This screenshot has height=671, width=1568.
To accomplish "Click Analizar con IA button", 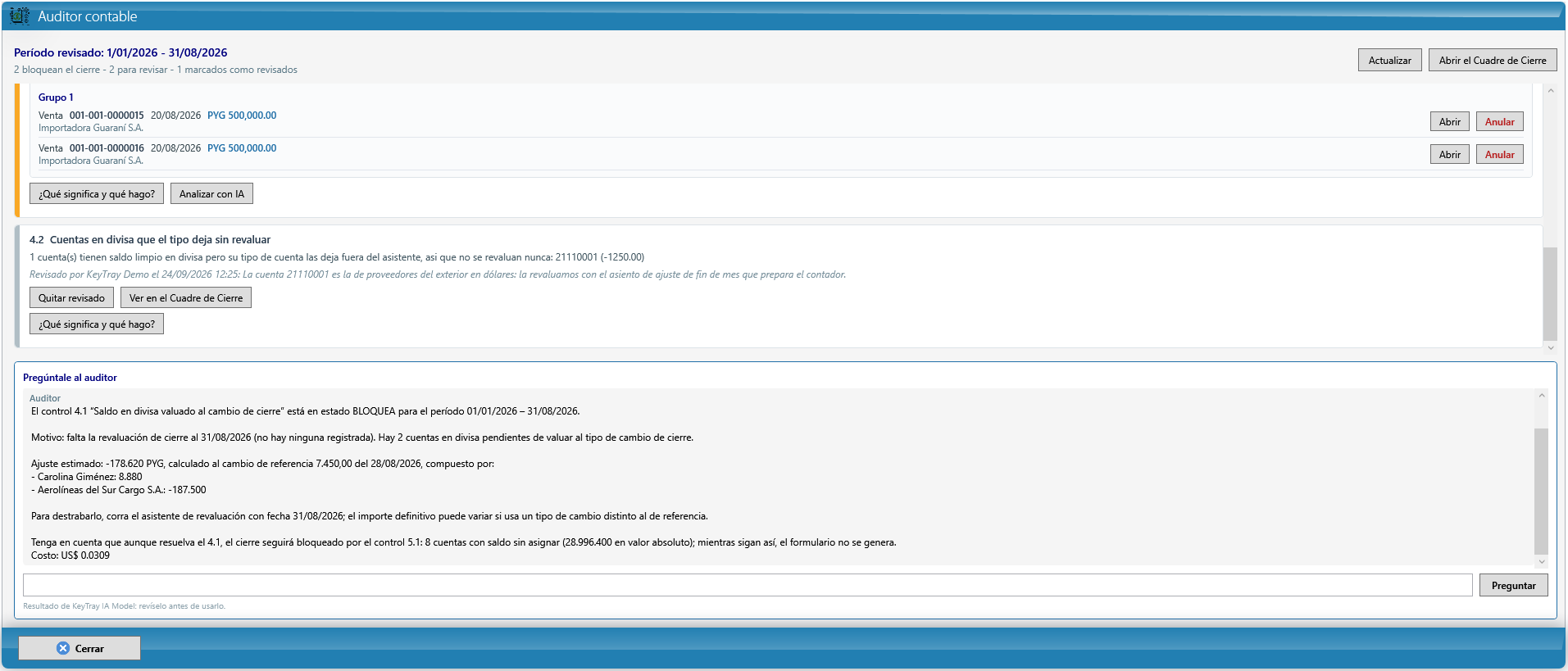I will click(211, 193).
